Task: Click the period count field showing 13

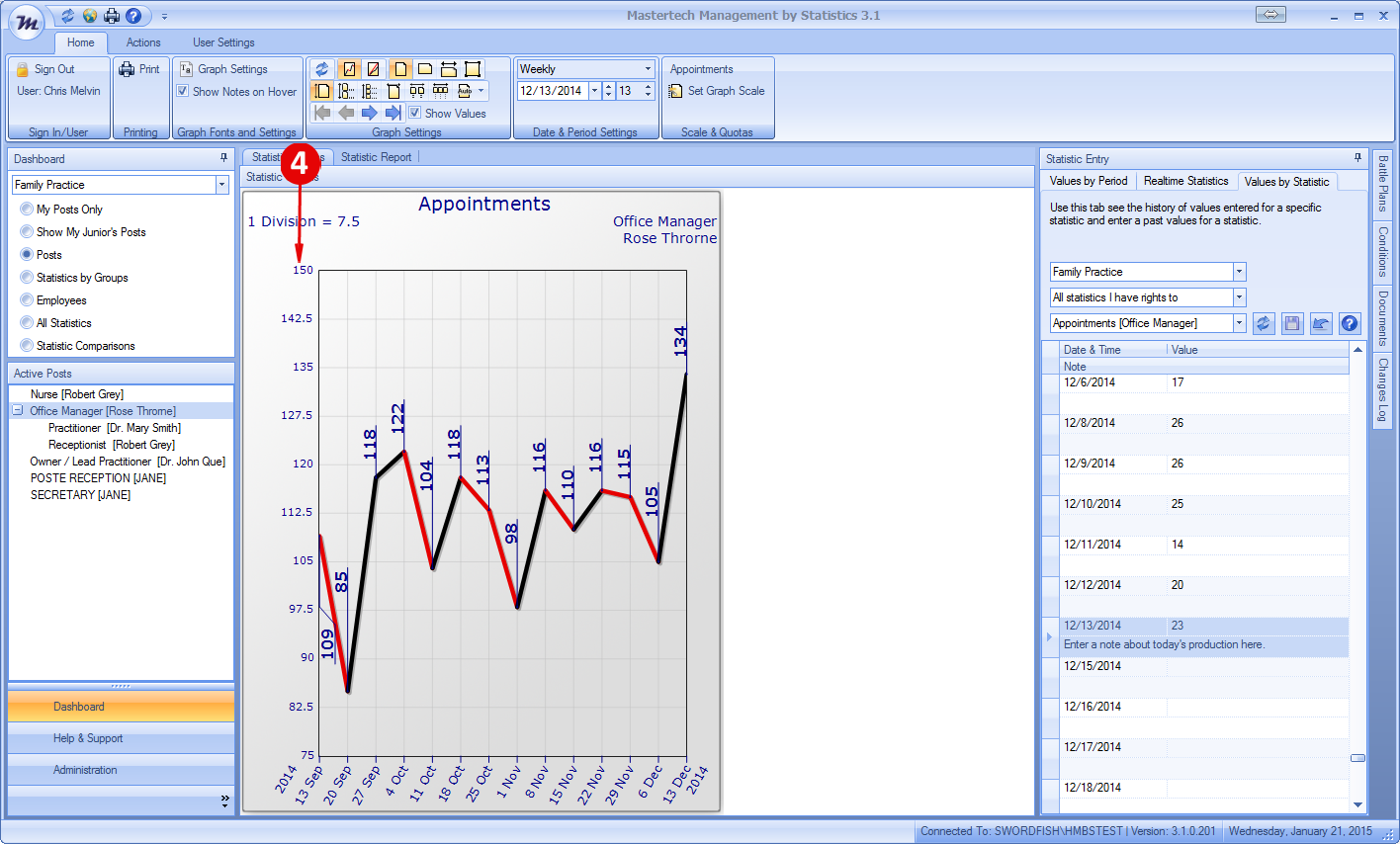Action: (x=629, y=91)
